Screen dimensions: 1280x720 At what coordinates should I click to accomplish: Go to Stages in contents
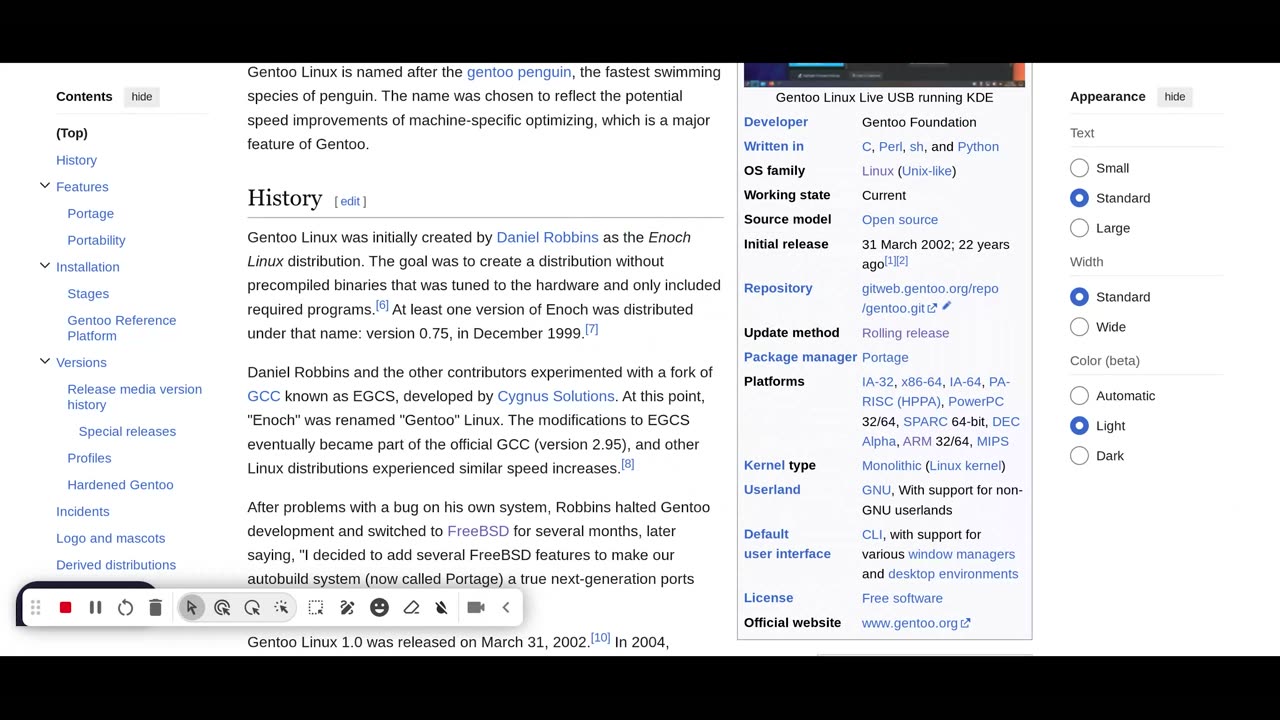coord(88,293)
